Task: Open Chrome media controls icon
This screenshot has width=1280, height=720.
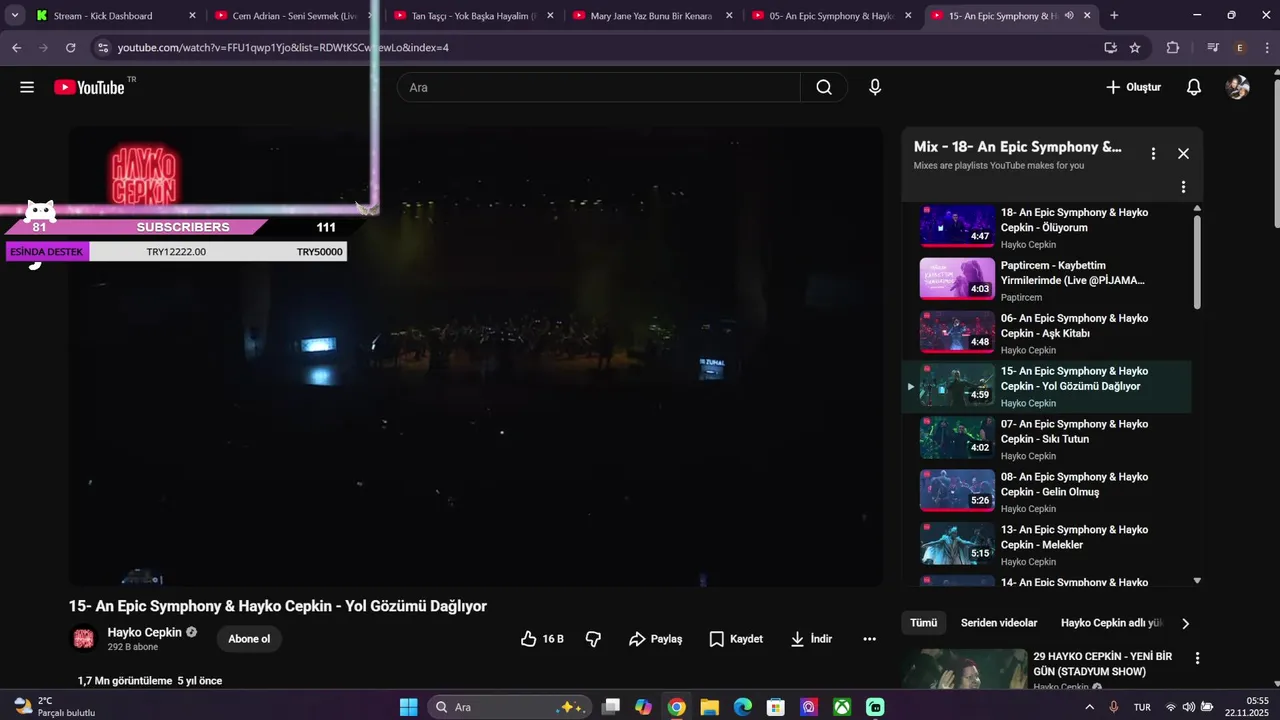Action: pyautogui.click(x=1213, y=47)
